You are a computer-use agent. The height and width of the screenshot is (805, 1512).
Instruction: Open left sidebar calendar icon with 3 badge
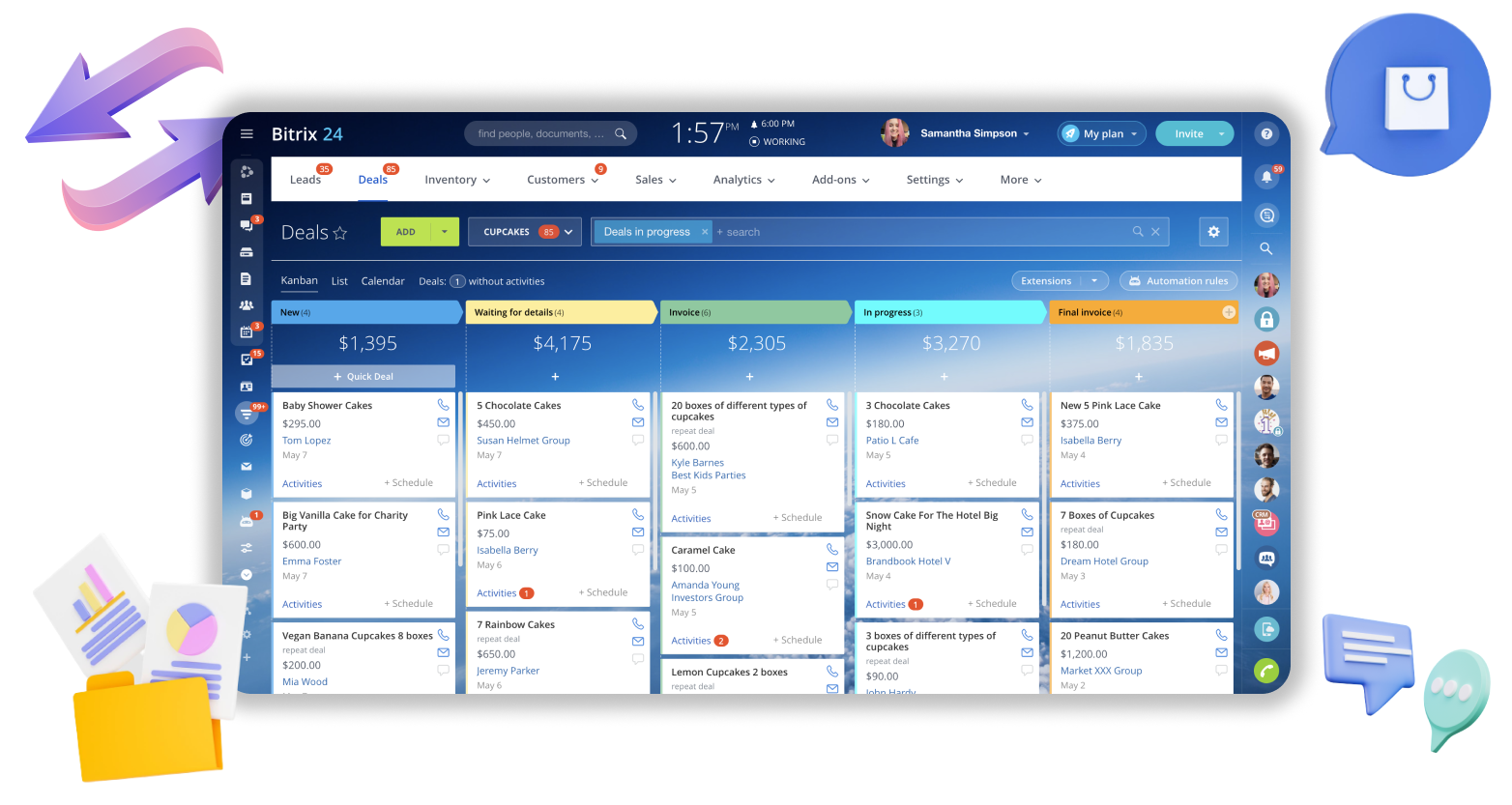pyautogui.click(x=247, y=331)
